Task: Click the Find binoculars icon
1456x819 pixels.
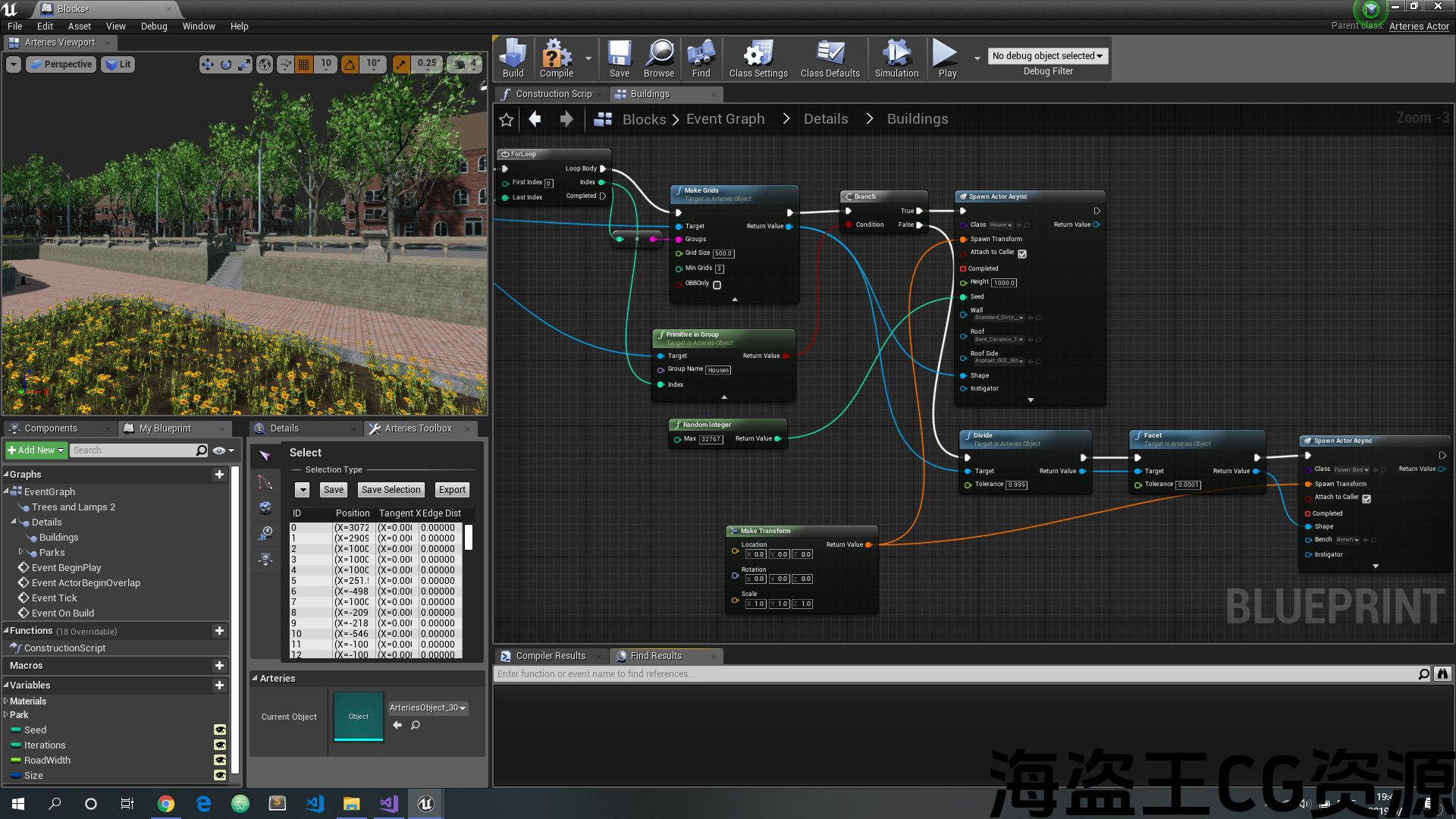Action: [x=701, y=58]
